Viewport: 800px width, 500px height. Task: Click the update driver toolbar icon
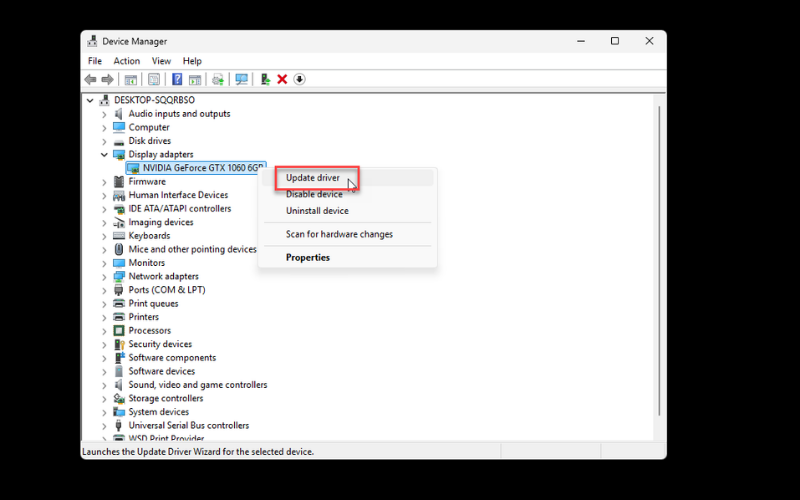(265, 79)
